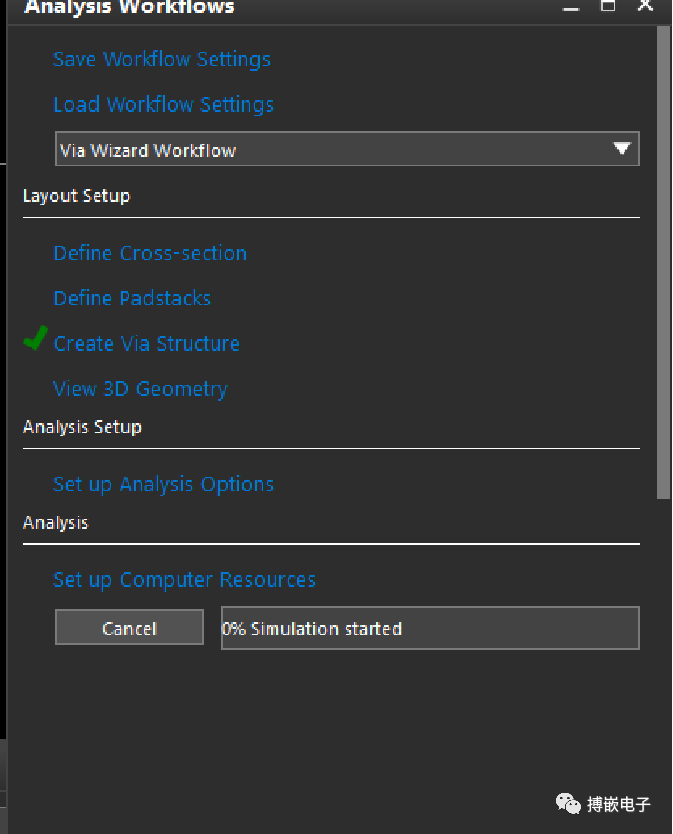Click the 0% Simulation started progress bar
Viewport: 673px width, 834px height.
pyautogui.click(x=430, y=628)
